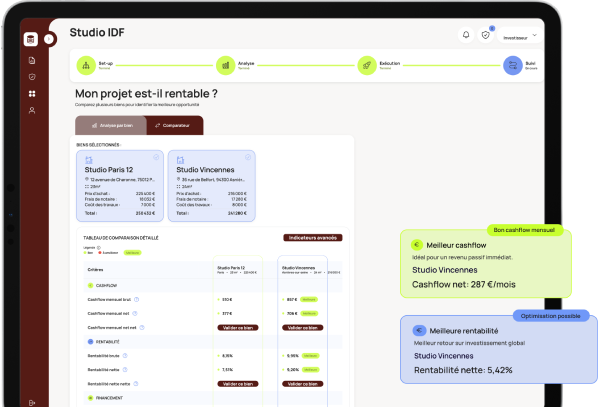Toggle the check mark on Studio Vincennes card

coord(247,157)
